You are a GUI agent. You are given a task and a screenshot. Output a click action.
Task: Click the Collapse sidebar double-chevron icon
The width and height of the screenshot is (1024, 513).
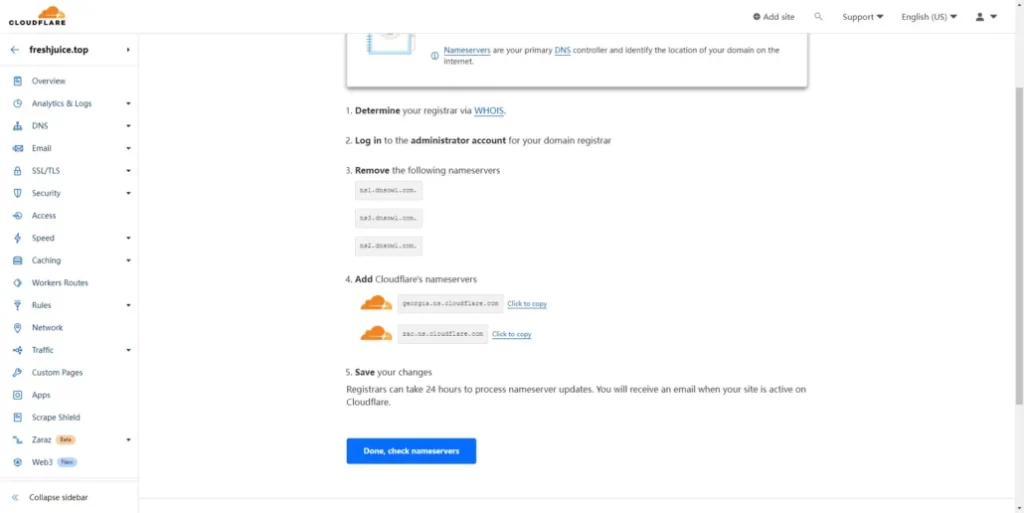15,497
